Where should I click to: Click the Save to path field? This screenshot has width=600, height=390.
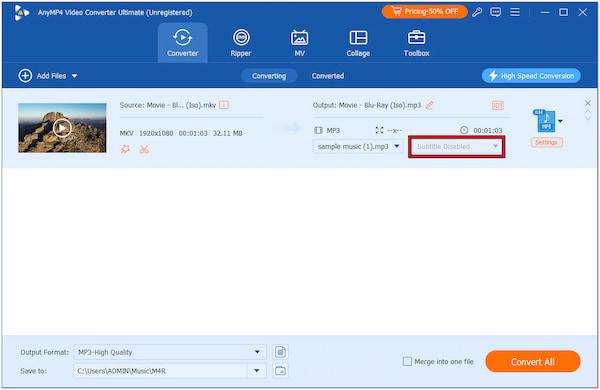point(160,370)
